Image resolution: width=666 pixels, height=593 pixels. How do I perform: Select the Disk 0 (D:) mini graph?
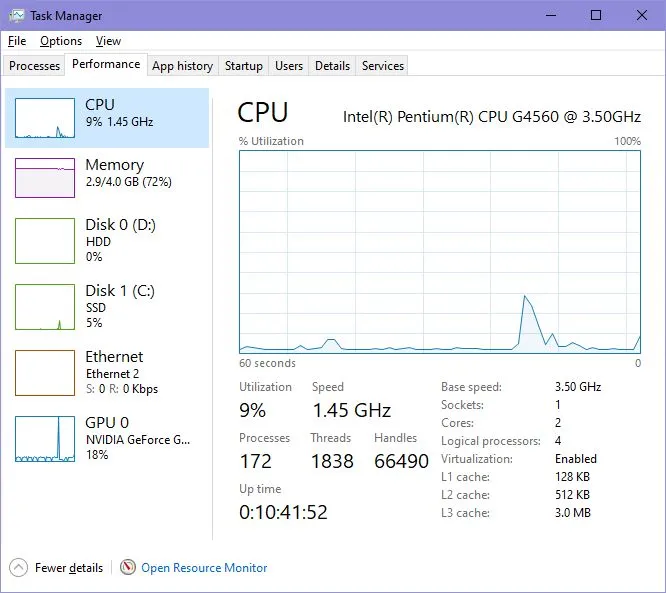(45, 241)
